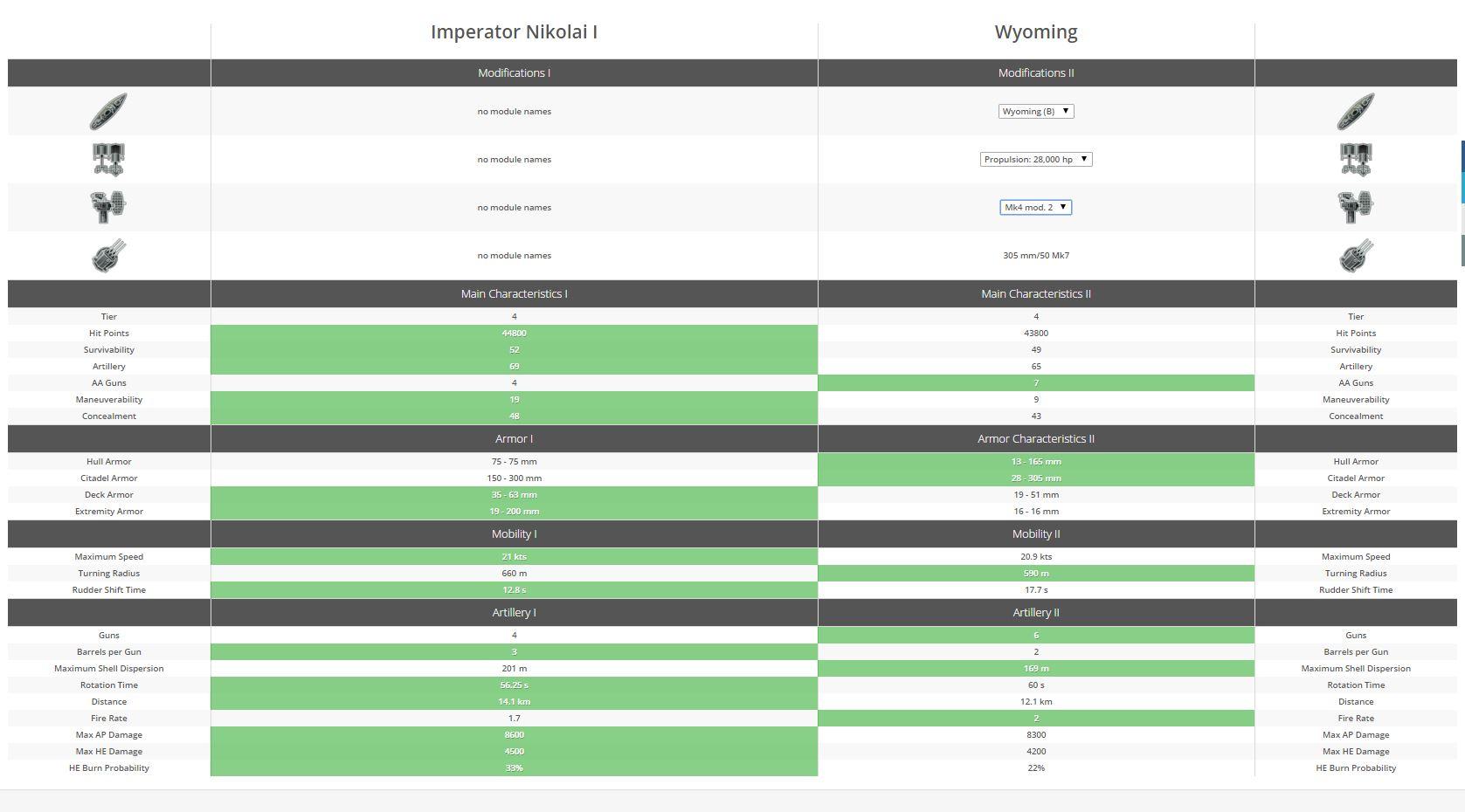This screenshot has height=812, width=1465.
Task: Click the 17.7 s rudder shift cell
Action: [1036, 589]
